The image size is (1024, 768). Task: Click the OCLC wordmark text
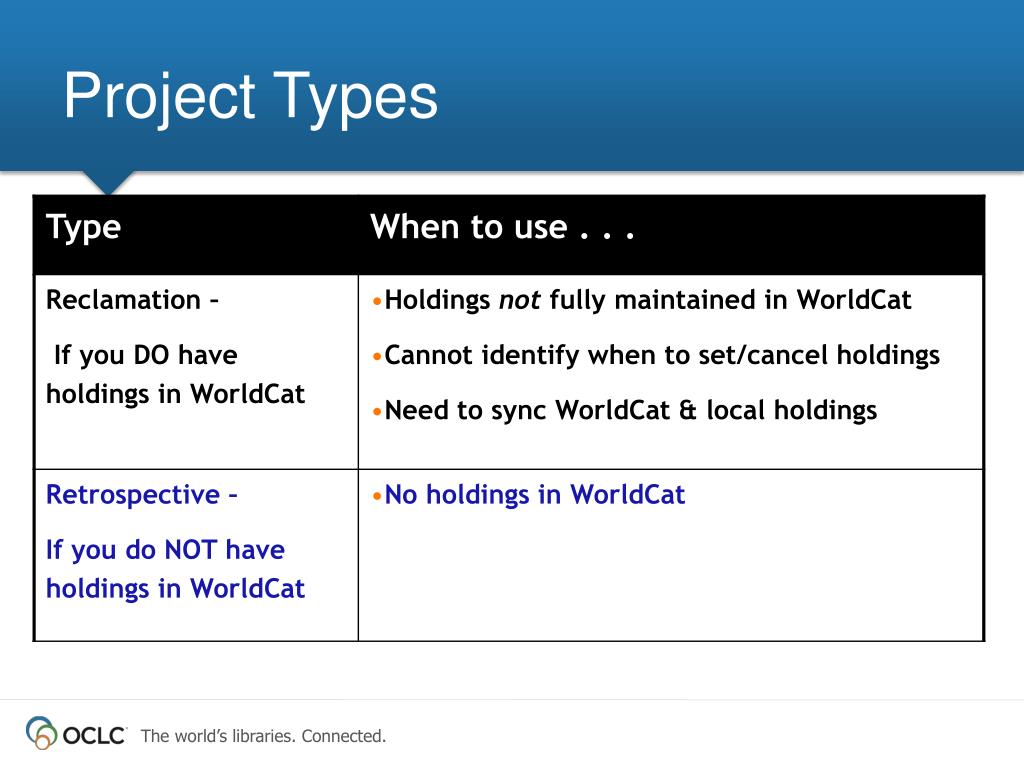pos(93,735)
